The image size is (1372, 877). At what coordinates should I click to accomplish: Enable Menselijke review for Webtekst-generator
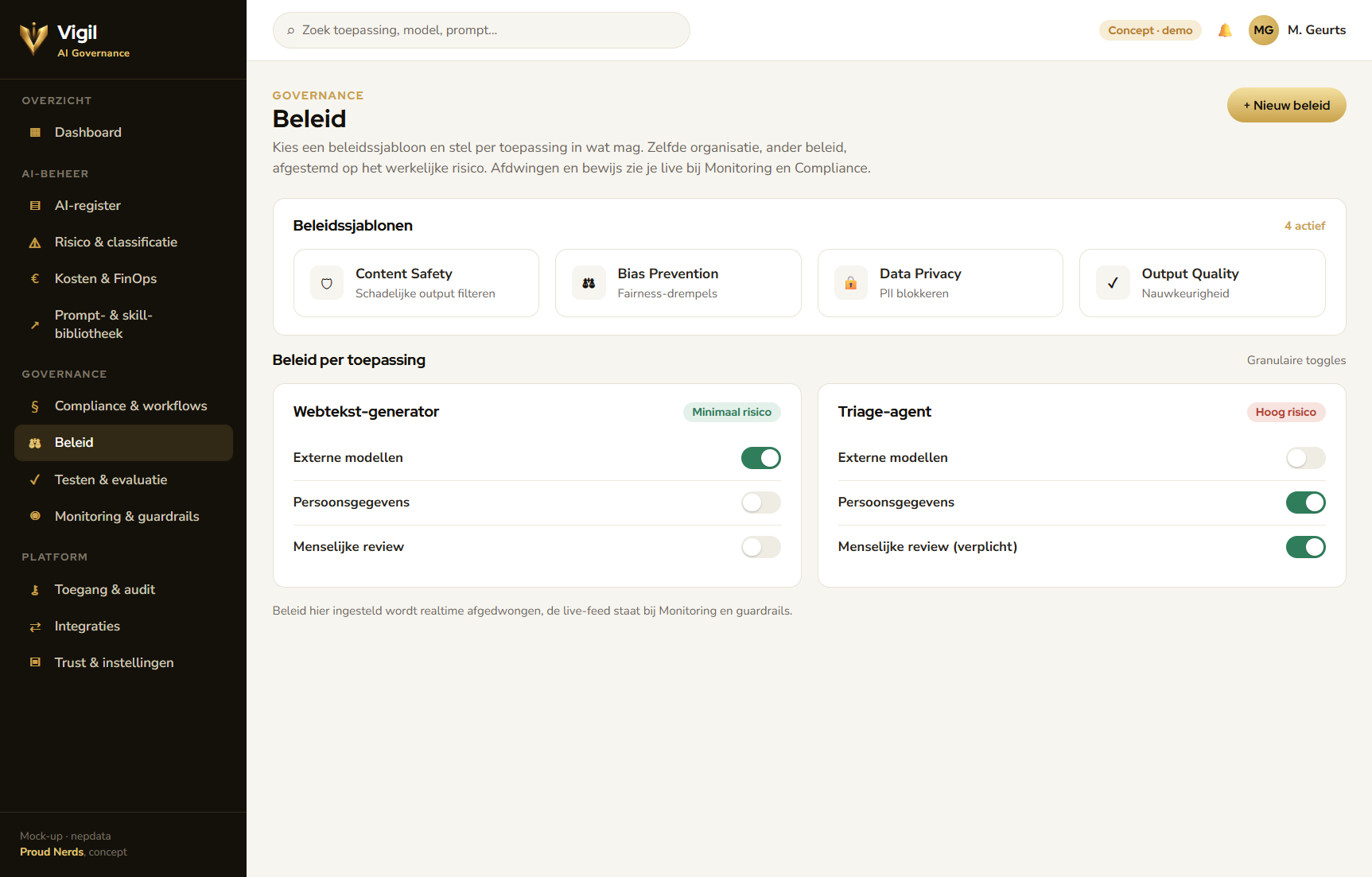pyautogui.click(x=761, y=547)
